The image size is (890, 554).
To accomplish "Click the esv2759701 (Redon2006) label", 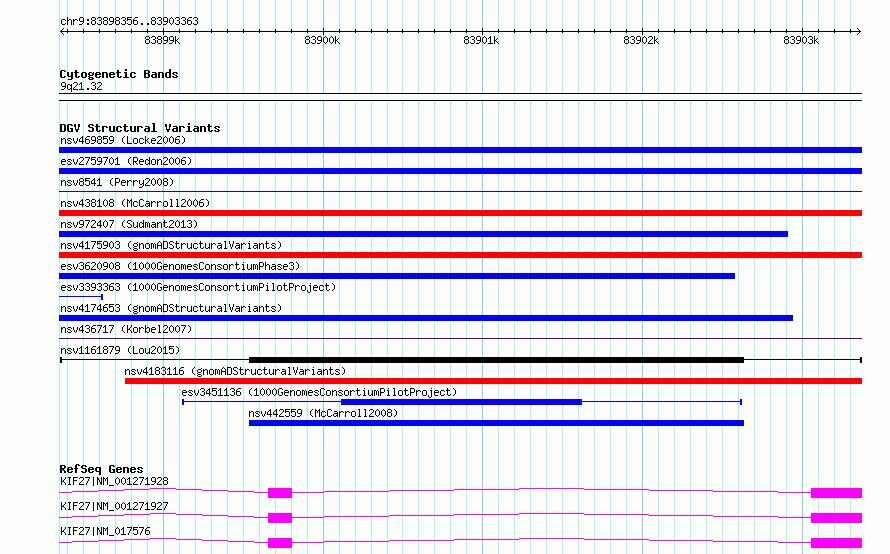I will [126, 161].
